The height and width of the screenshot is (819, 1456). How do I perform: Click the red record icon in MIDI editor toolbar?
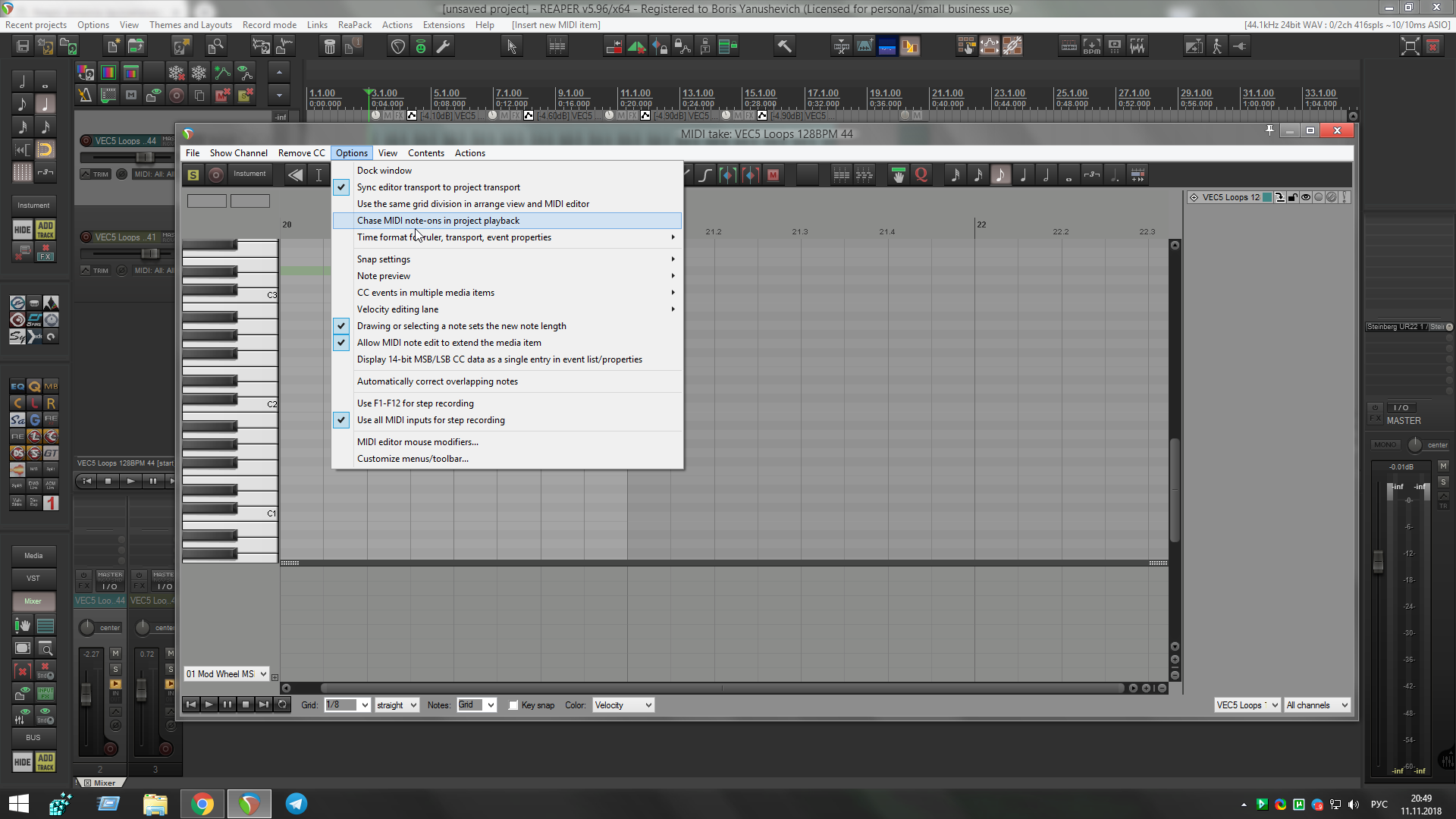(216, 175)
